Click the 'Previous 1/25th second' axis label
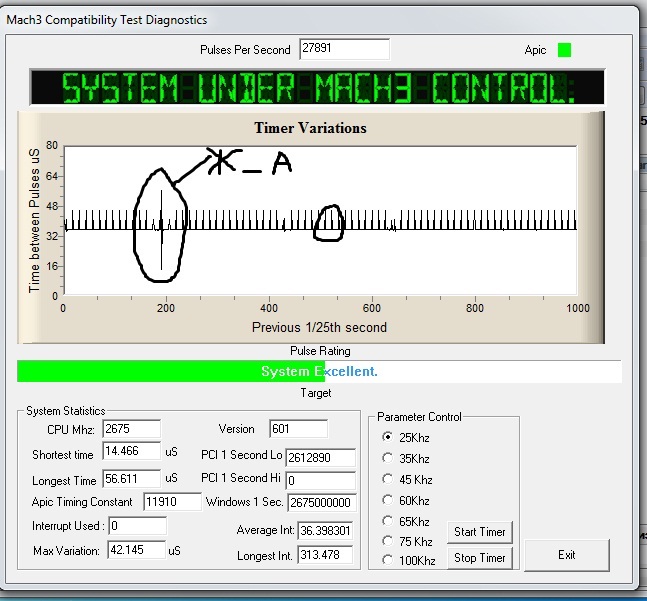Image resolution: width=647 pixels, height=601 pixels. (x=319, y=328)
